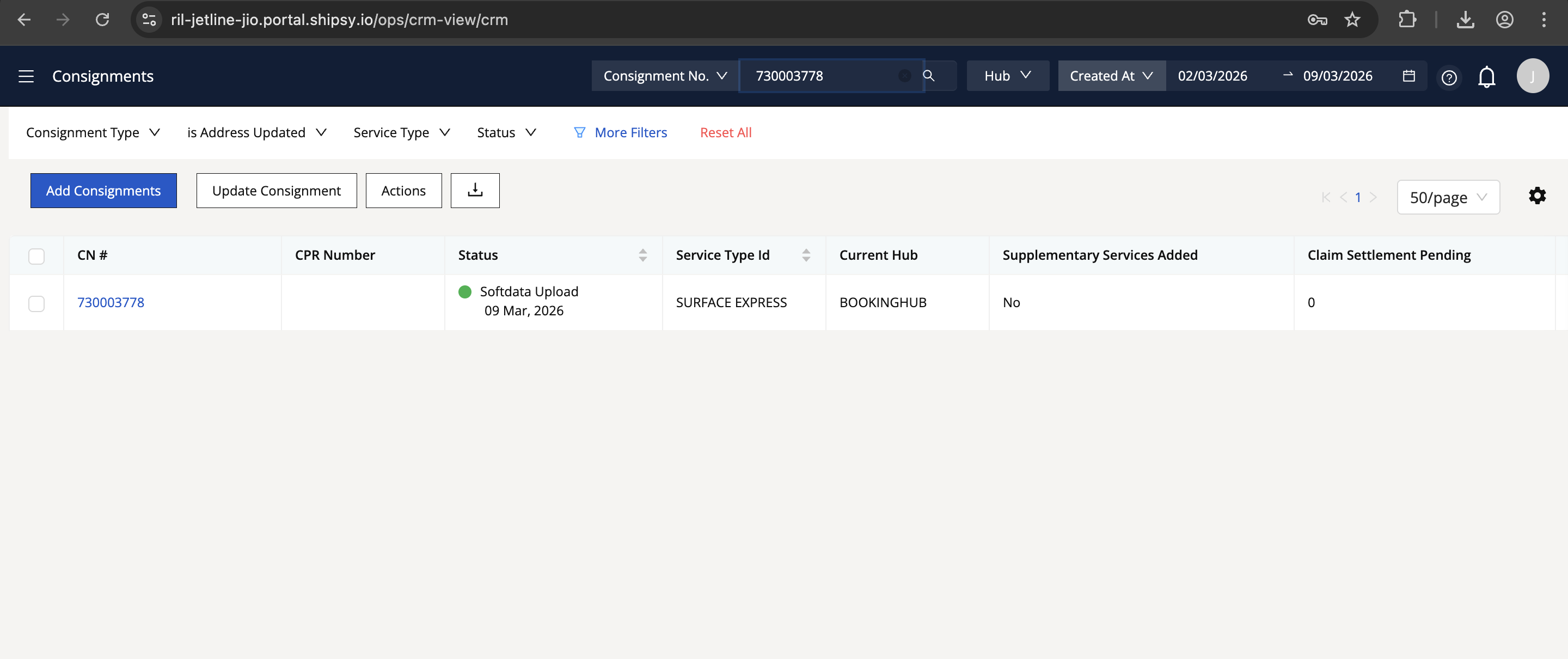Open table column settings gear

click(1537, 196)
